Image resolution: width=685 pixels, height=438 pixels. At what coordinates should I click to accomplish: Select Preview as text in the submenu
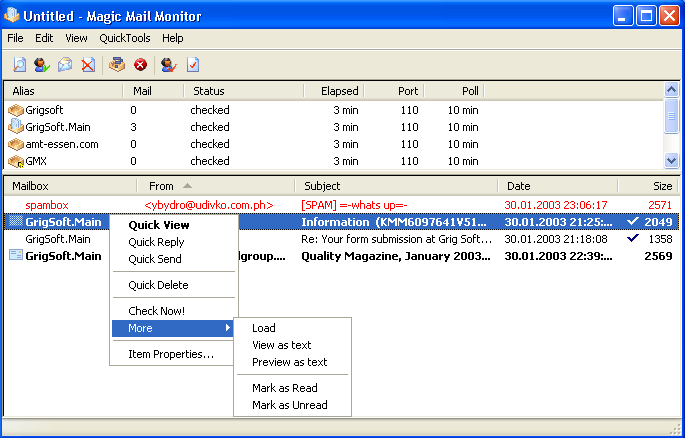(x=293, y=362)
